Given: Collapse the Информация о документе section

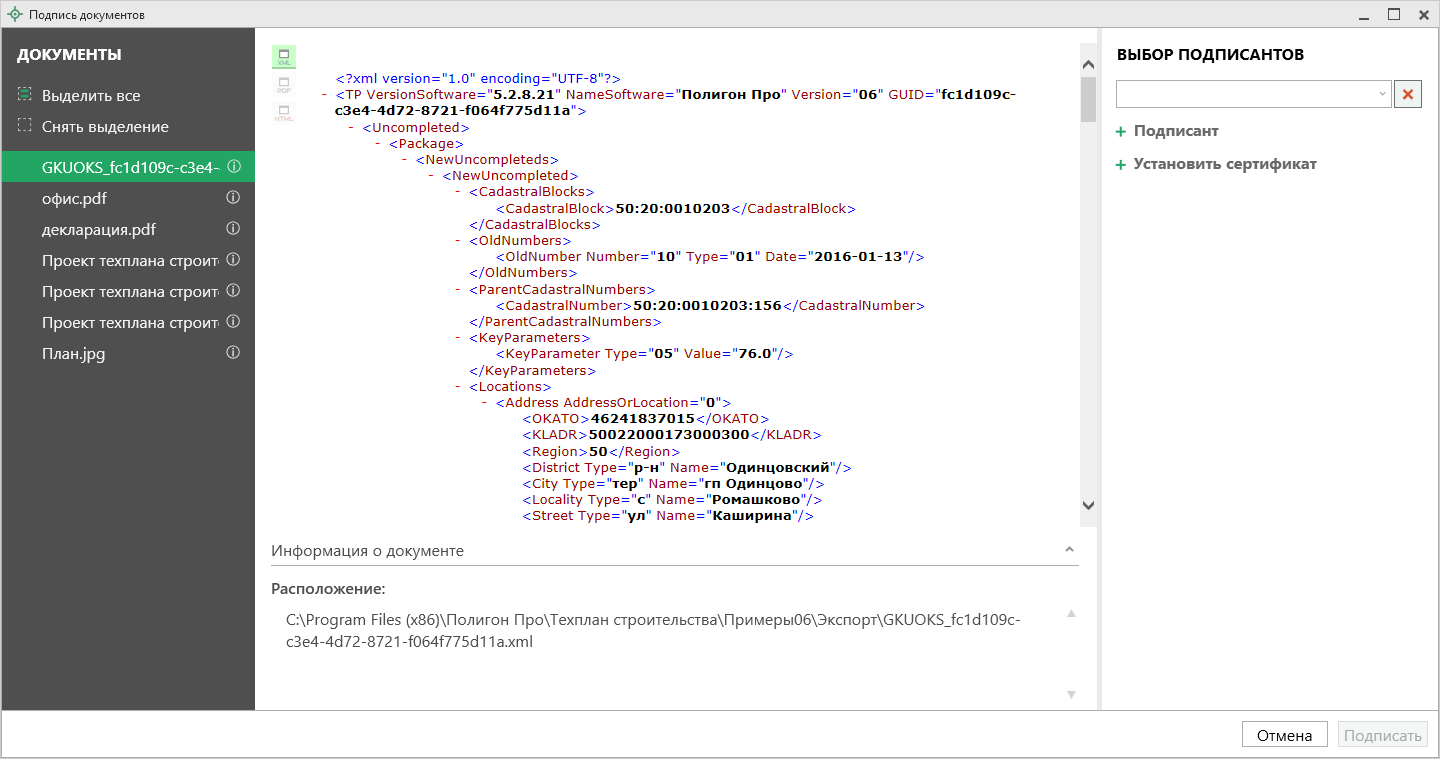Looking at the screenshot, I should pos(1069,550).
